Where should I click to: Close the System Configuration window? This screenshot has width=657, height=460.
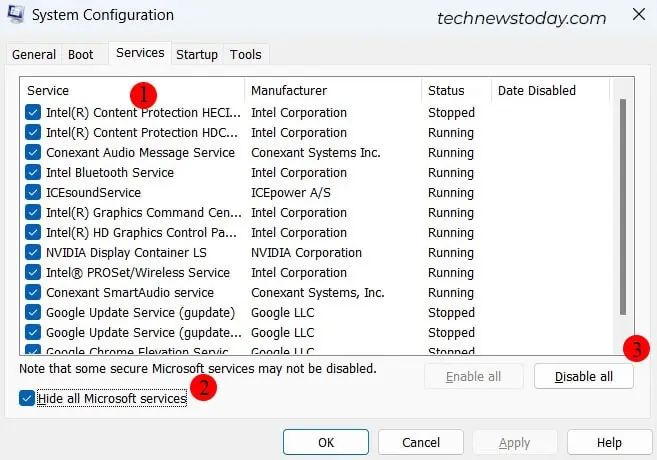coord(639,14)
